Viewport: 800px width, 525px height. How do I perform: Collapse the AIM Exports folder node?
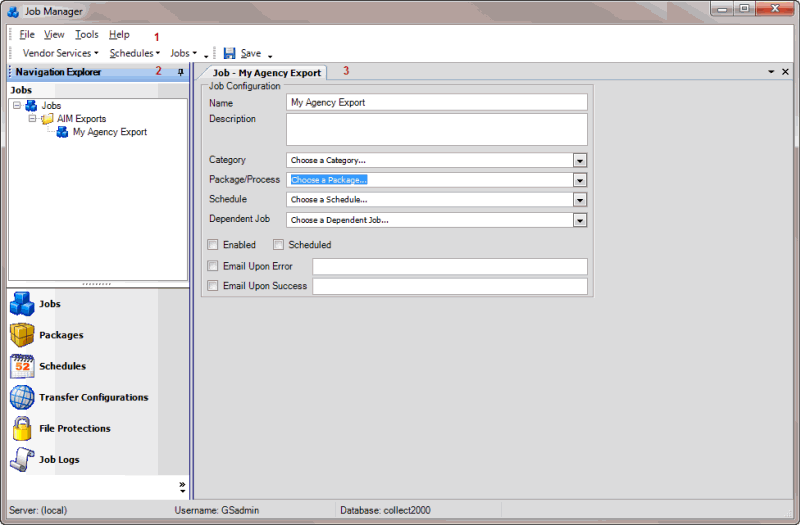point(33,119)
